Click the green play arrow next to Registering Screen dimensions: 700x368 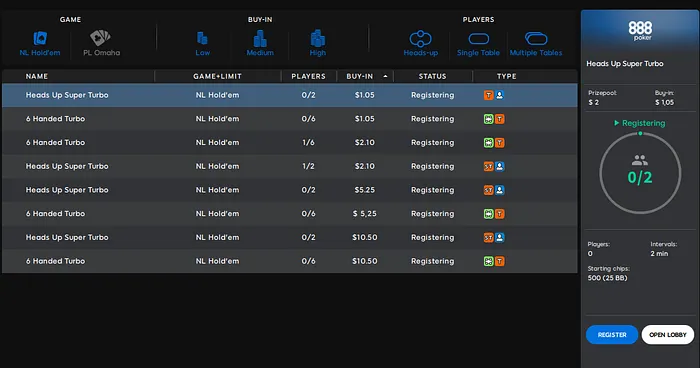click(617, 123)
